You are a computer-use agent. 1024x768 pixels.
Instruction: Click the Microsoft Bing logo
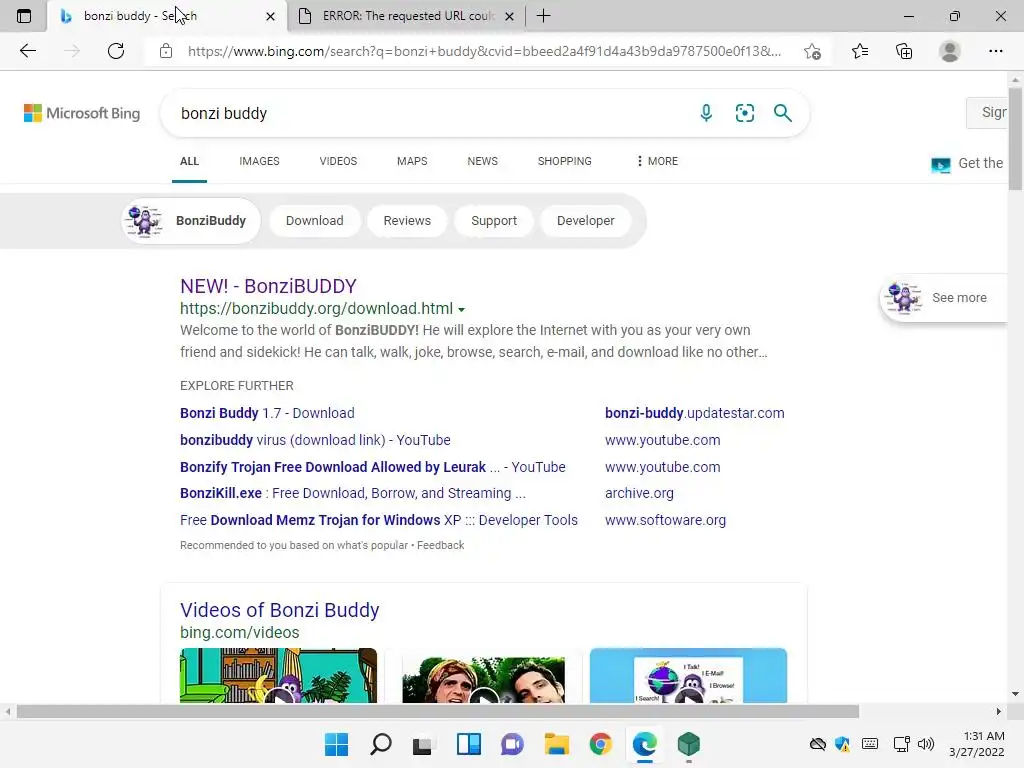click(x=82, y=113)
